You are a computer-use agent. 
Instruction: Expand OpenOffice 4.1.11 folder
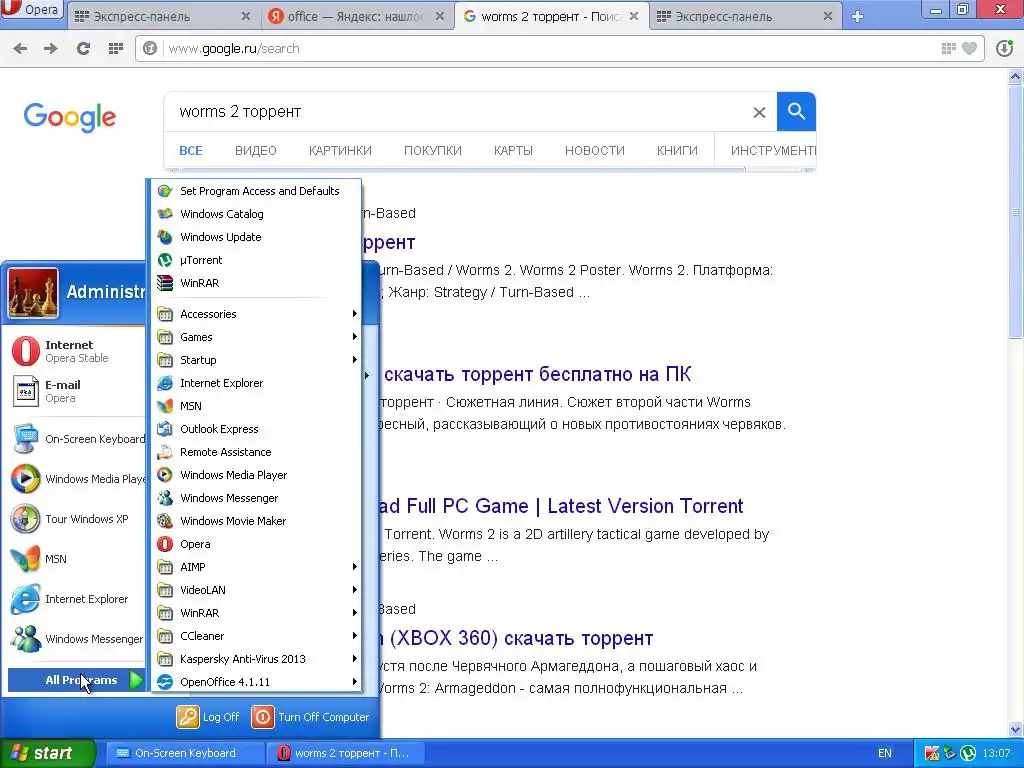coord(257,682)
